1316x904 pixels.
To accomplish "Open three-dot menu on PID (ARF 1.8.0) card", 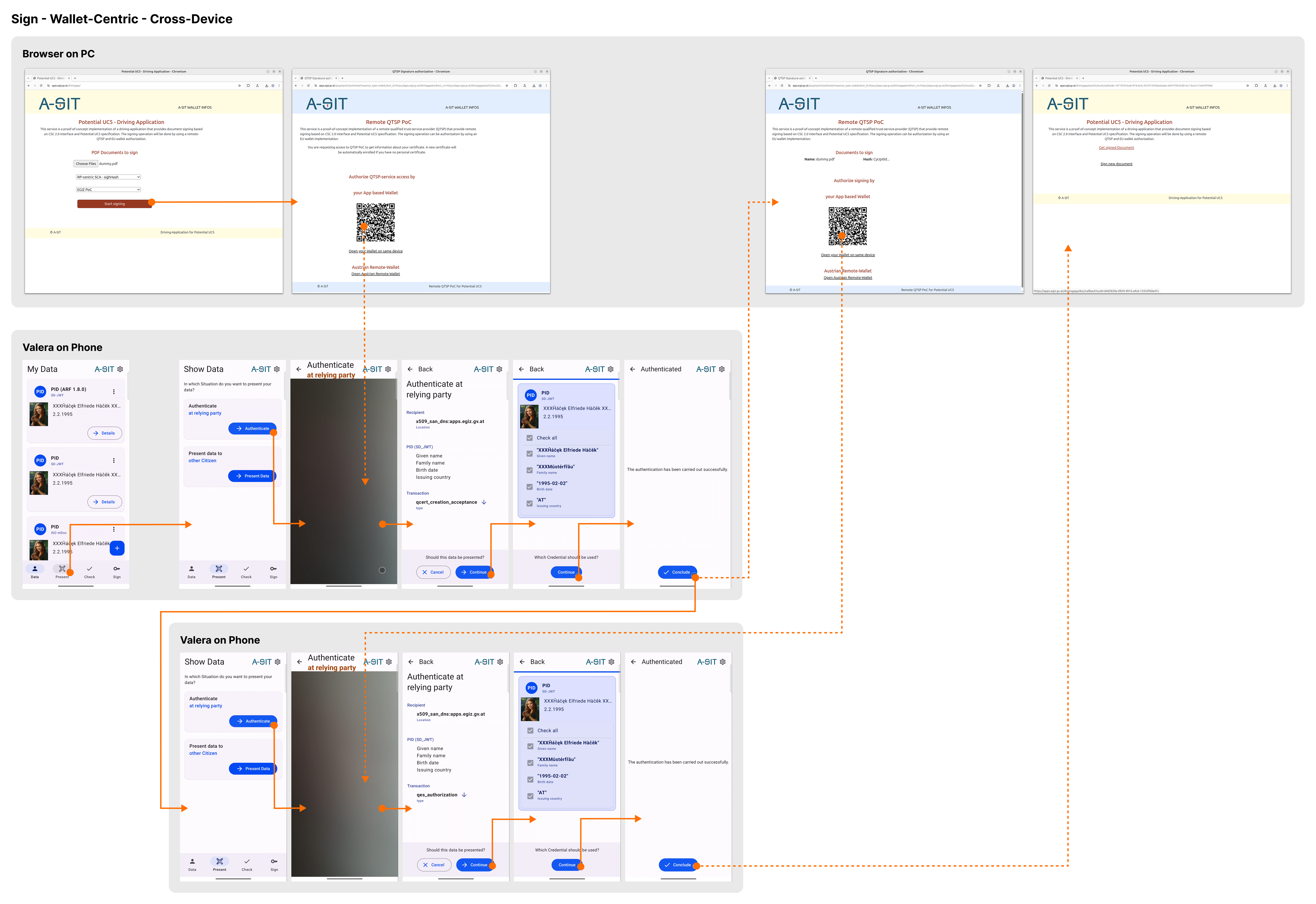I will tap(114, 391).
